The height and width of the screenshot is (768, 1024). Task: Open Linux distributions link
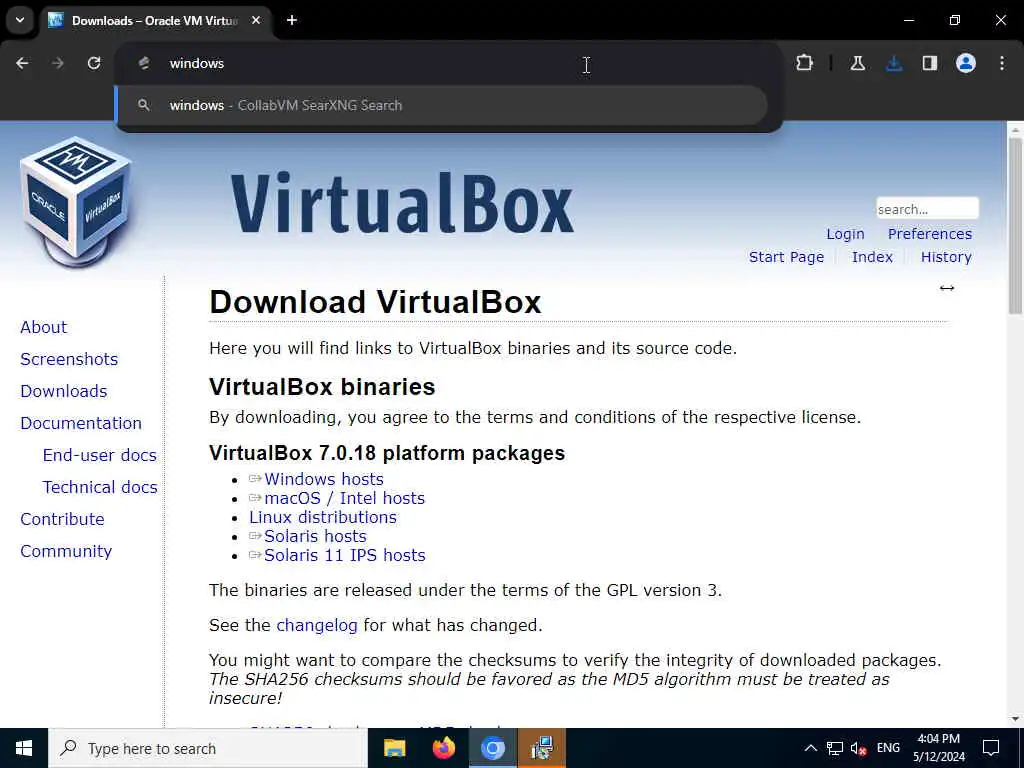323,517
